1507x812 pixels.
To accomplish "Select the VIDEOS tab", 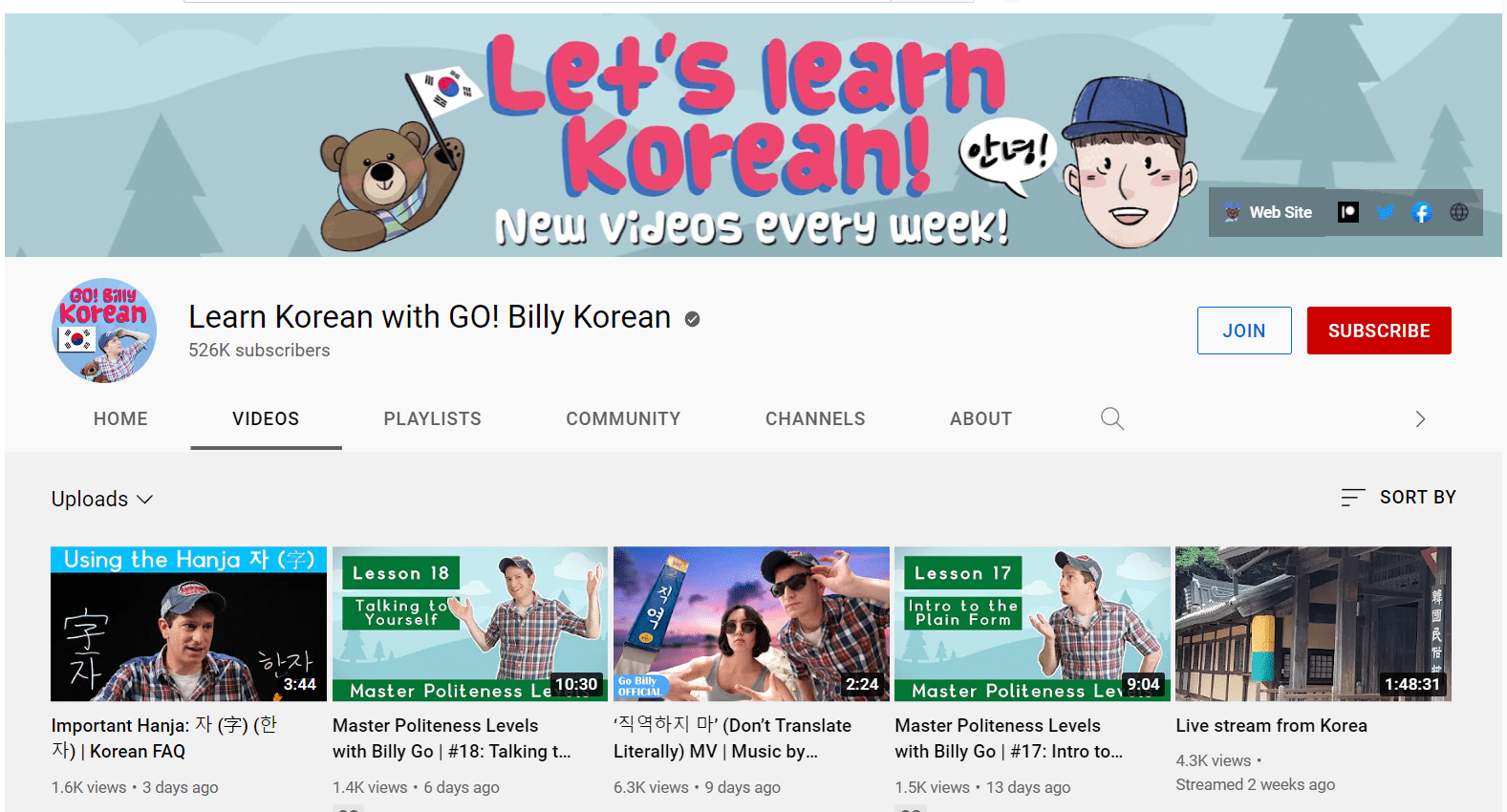I will tap(266, 418).
